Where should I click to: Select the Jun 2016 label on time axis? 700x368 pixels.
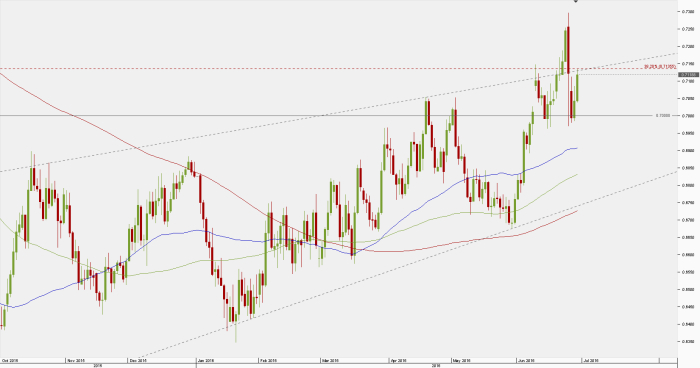(527, 361)
